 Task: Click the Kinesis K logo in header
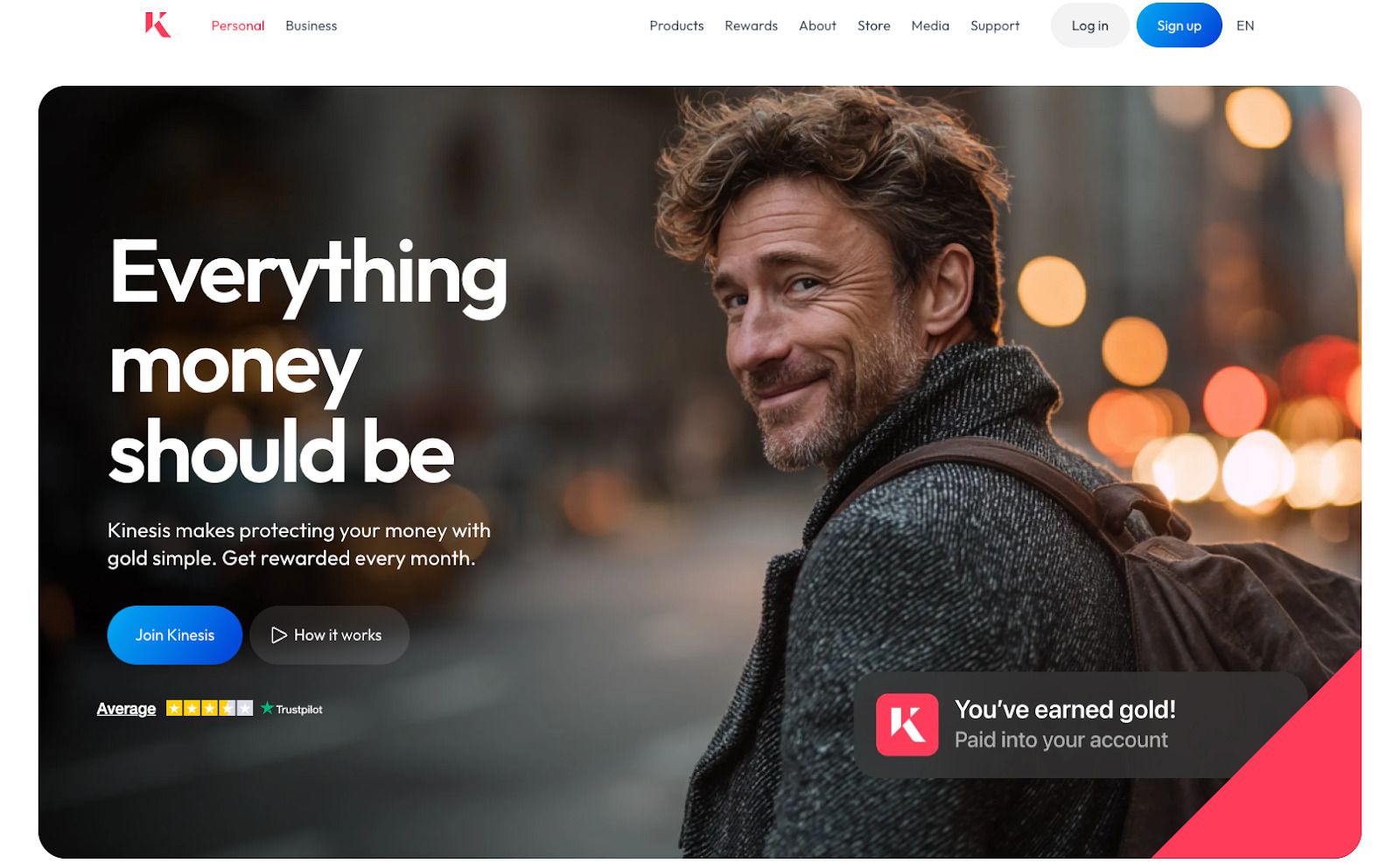pos(157,25)
